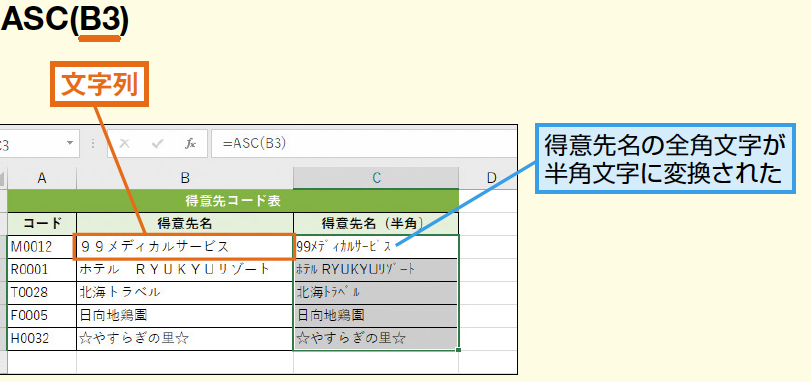Select cell with code H0032
The height and width of the screenshot is (382, 811).
click(x=42, y=339)
